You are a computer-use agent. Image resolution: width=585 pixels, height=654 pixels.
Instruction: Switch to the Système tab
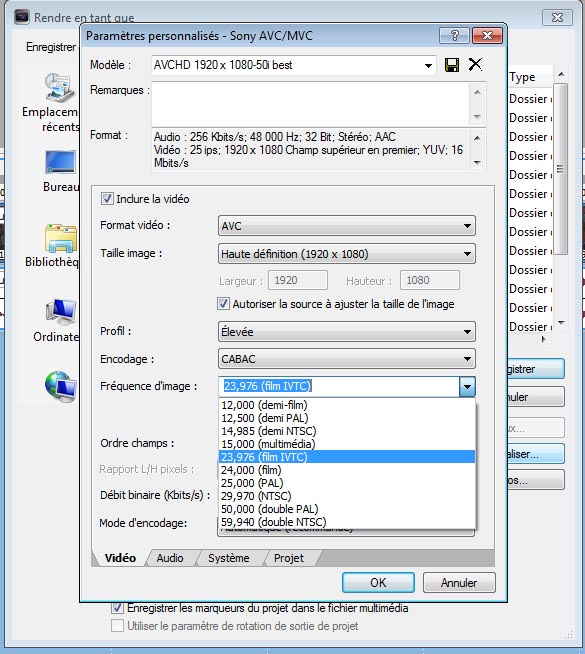[228, 558]
